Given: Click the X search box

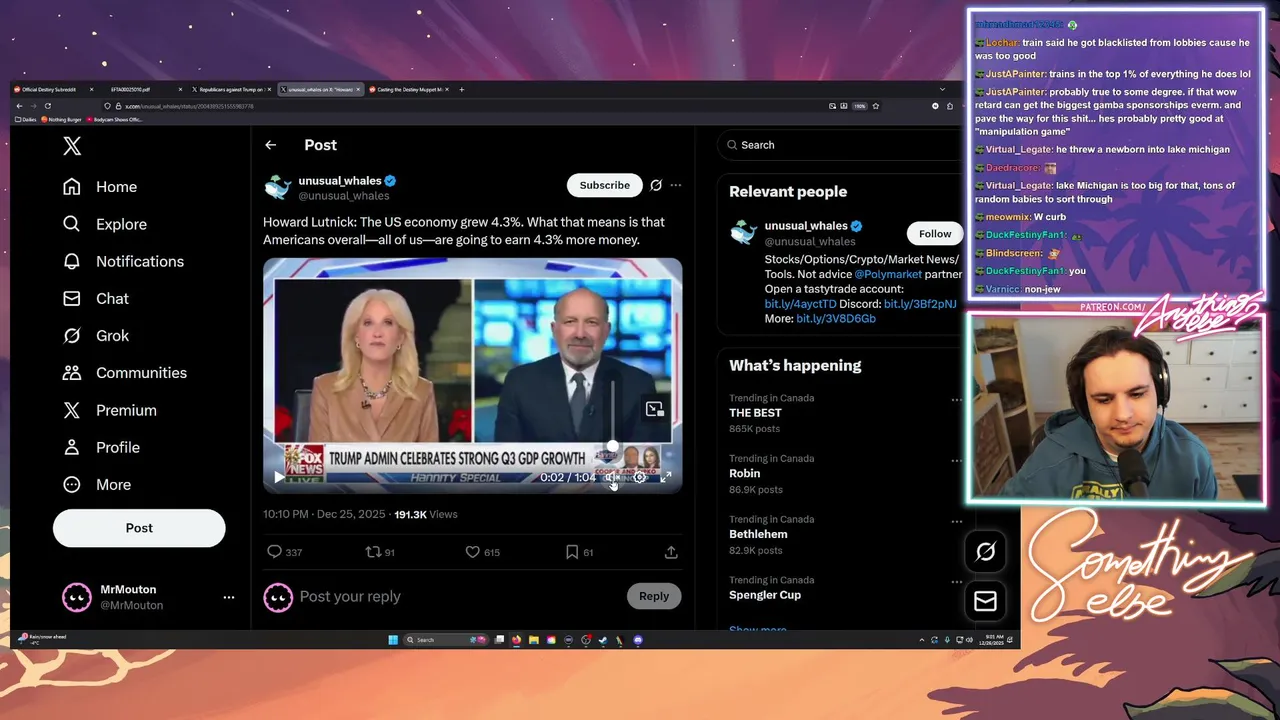Looking at the screenshot, I should (x=840, y=145).
